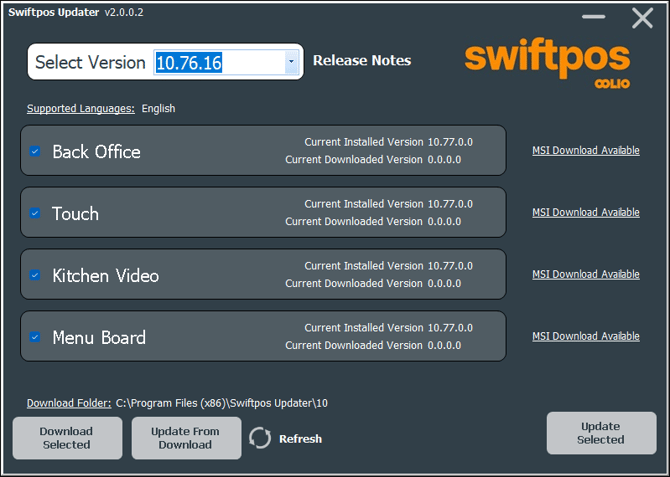This screenshot has width=670, height=477.
Task: Click MSI Download Available for Touch
Action: click(585, 212)
